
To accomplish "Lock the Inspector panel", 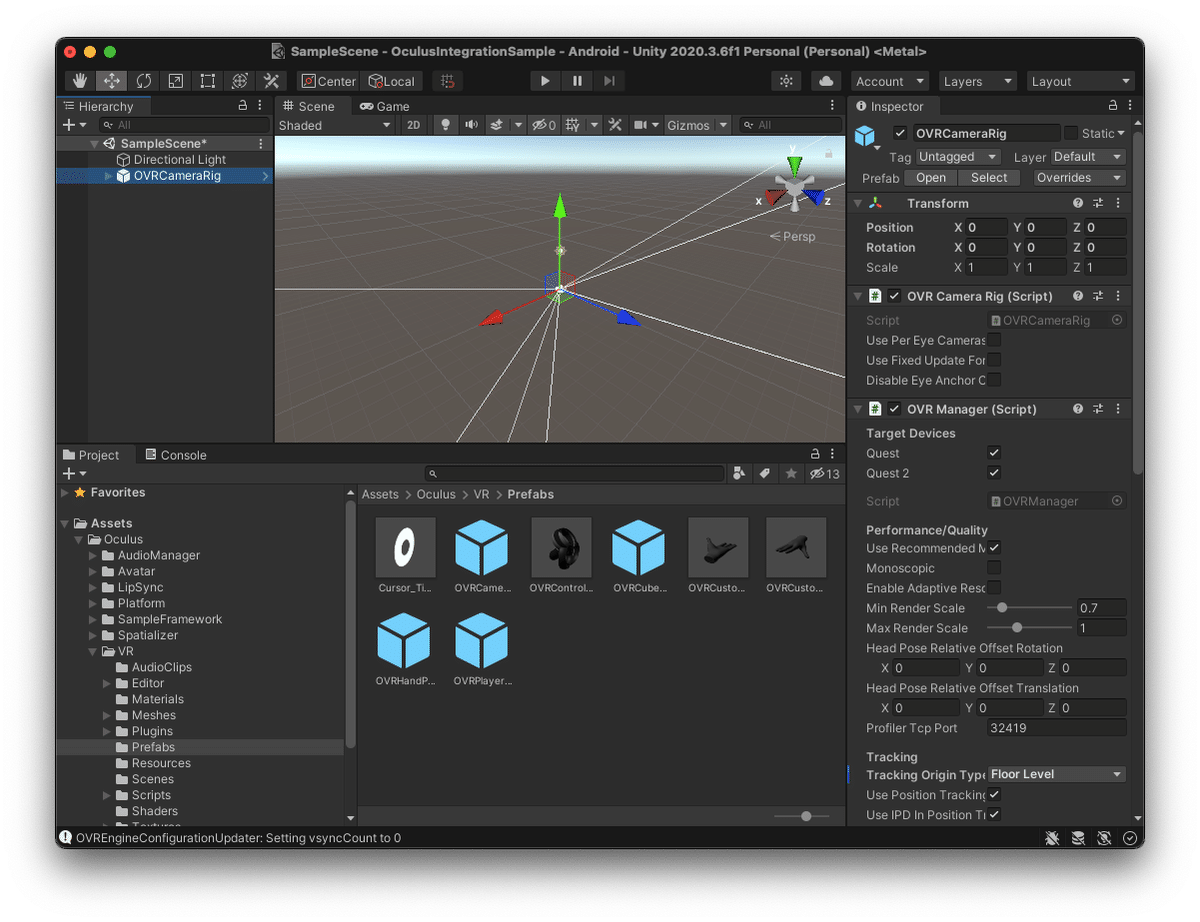I will [1113, 105].
